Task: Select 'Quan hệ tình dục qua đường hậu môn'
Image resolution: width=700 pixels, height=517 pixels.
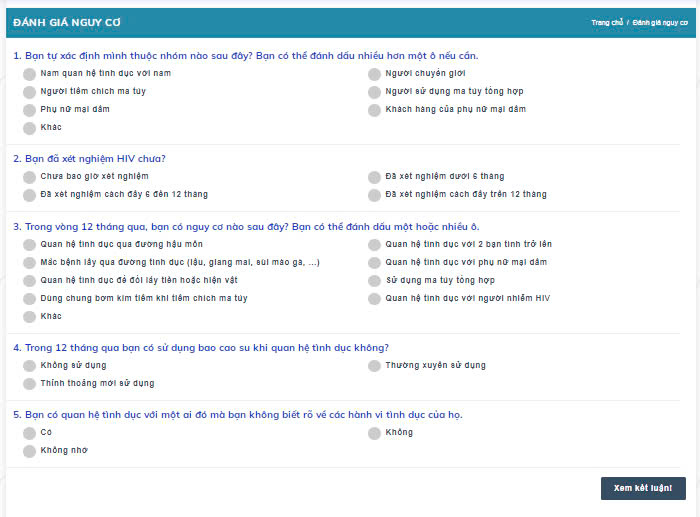Action: 30,244
